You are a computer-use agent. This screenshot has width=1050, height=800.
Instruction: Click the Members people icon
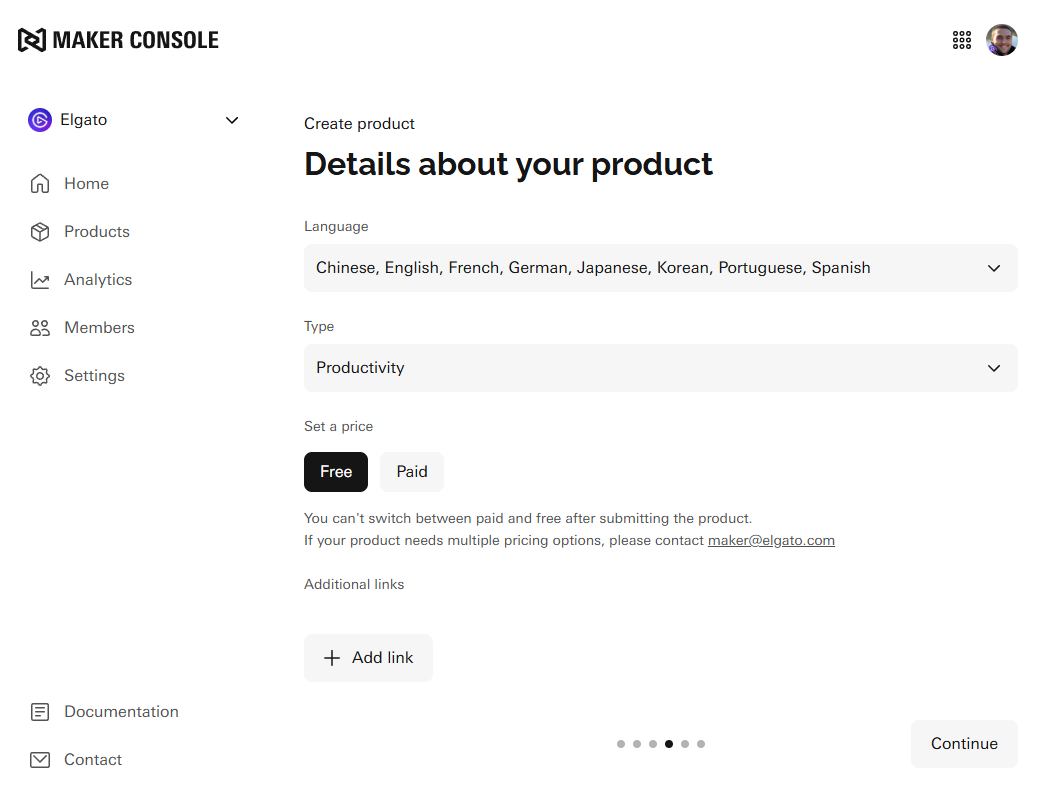click(x=40, y=328)
